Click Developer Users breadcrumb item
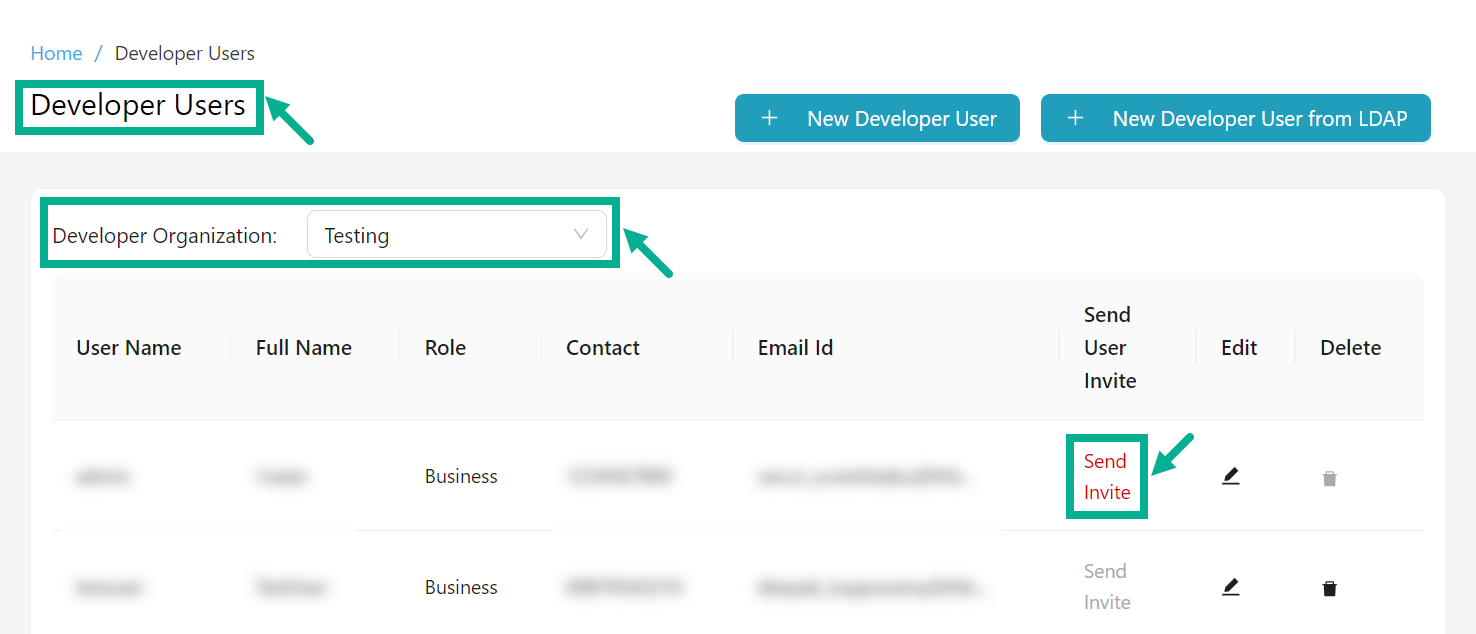 [x=184, y=53]
